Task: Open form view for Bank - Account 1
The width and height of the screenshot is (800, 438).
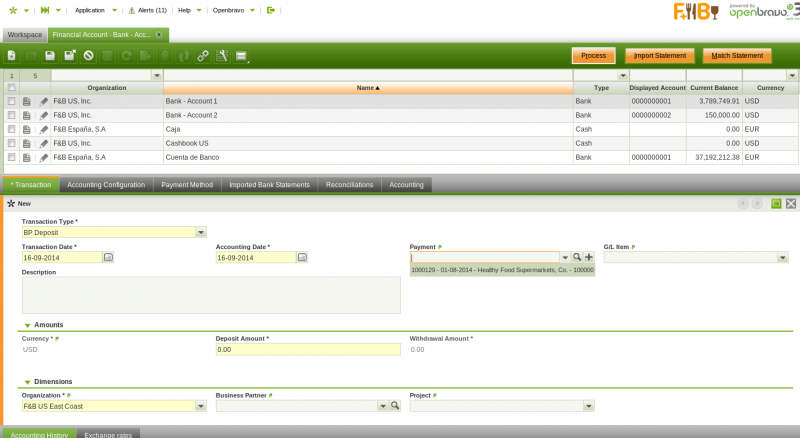Action: 27,102
